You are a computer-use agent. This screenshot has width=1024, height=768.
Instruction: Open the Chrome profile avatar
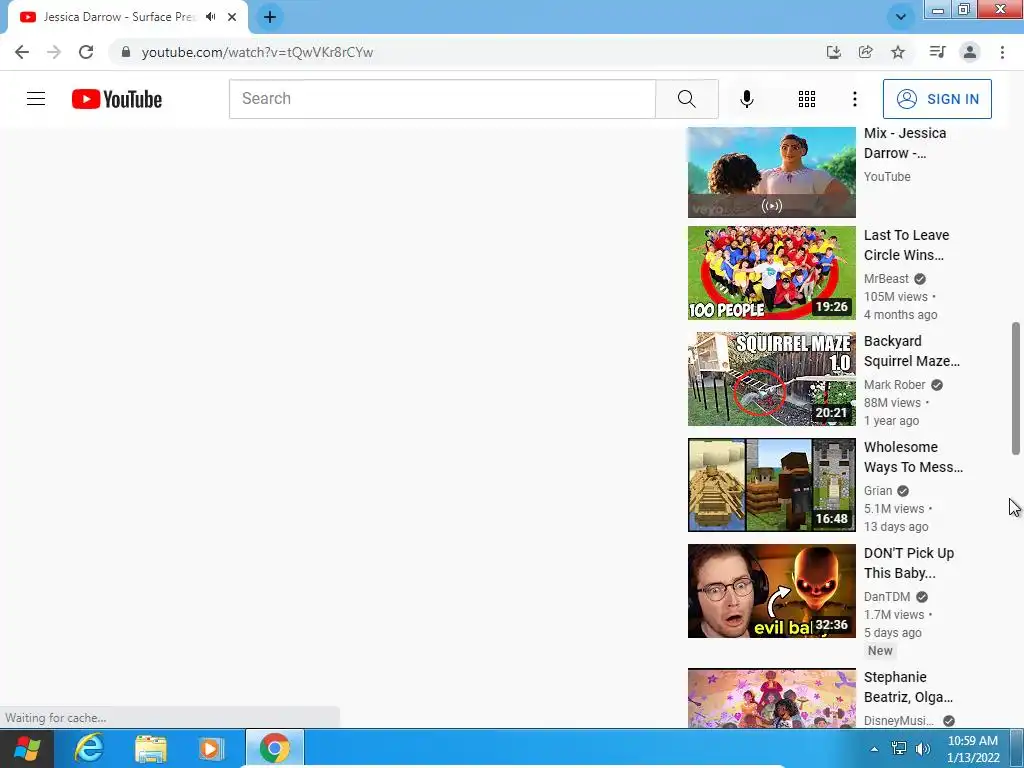(x=970, y=52)
